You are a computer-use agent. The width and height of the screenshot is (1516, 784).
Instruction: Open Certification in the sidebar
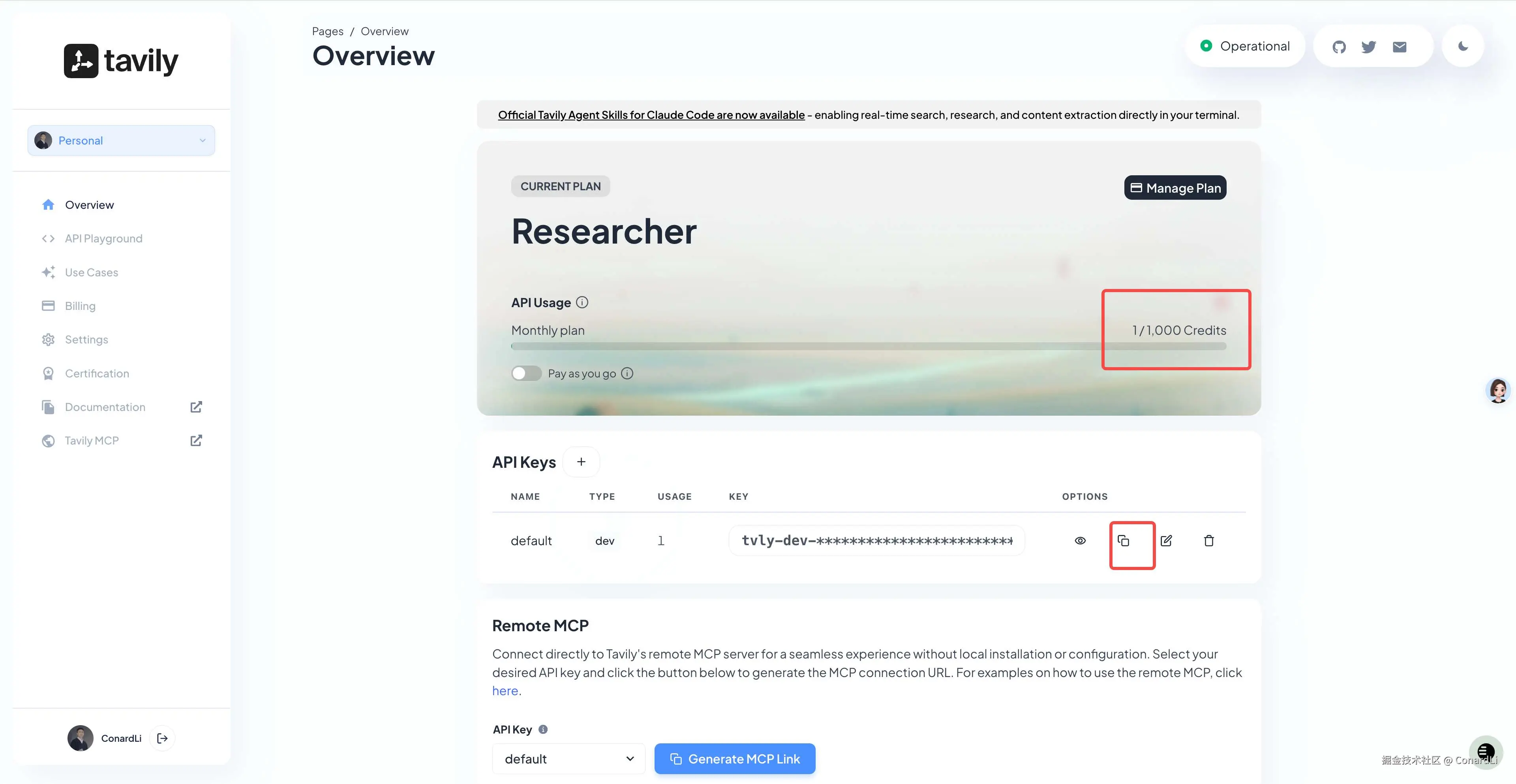point(96,373)
